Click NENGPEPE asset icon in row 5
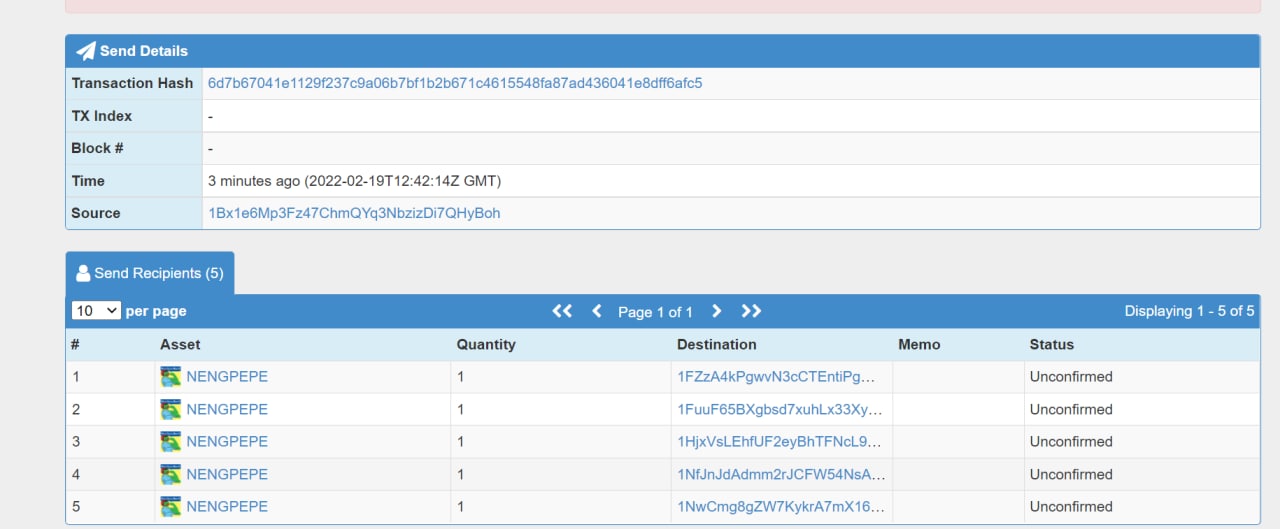Screen dimensions: 1280x529 (171, 506)
